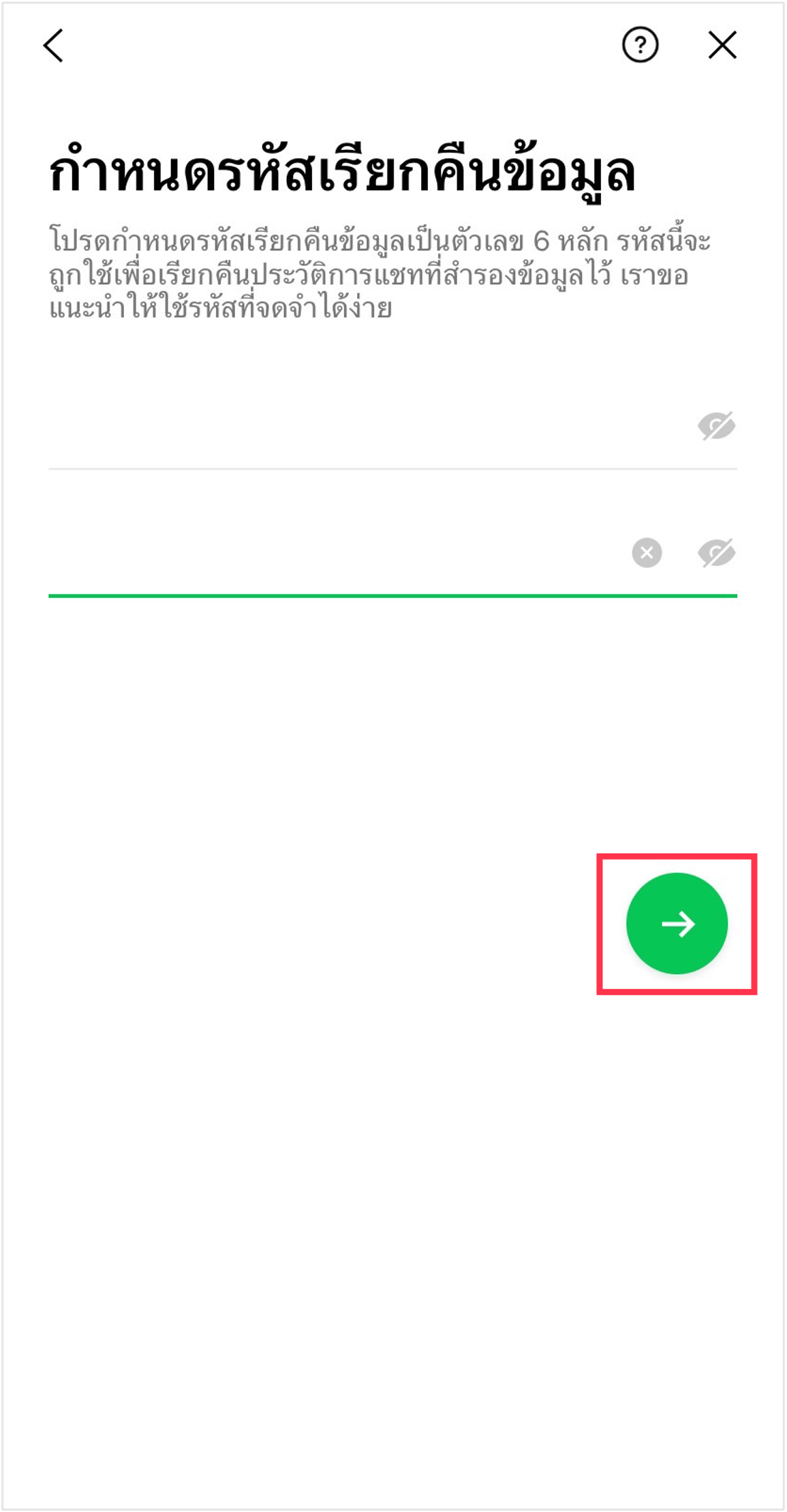
Task: Reveal the passcode in the first field
Action: [716, 426]
